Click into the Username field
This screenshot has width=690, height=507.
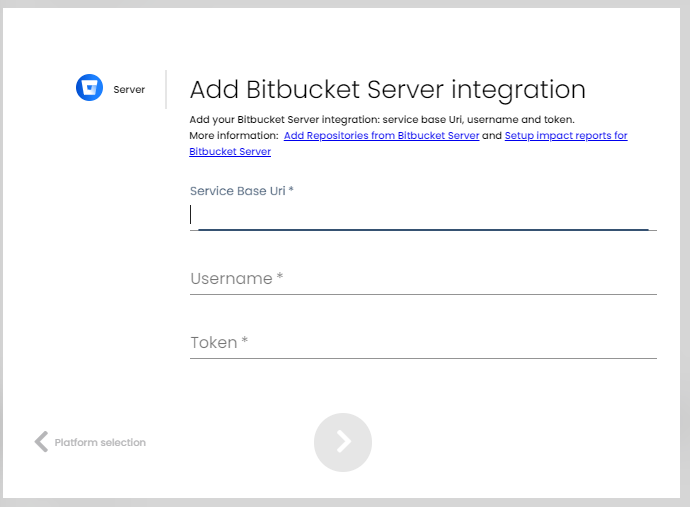(422, 279)
